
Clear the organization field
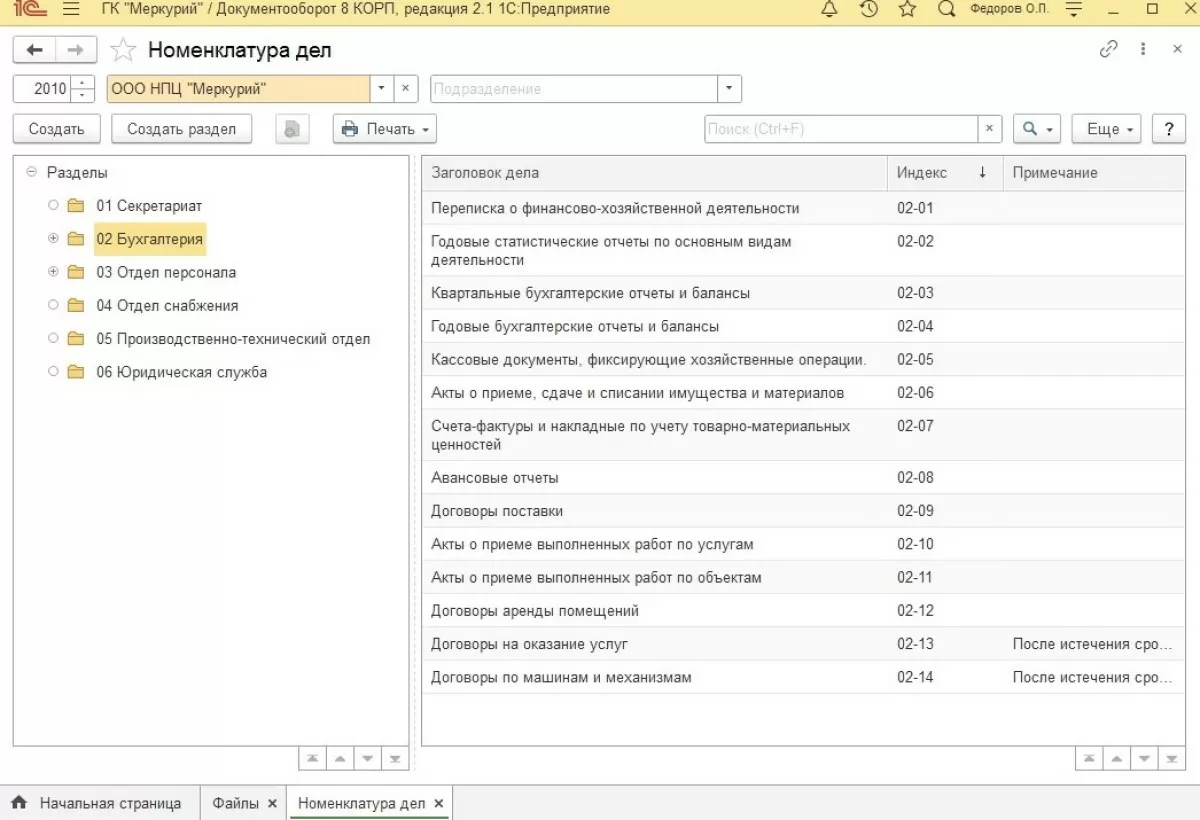[x=405, y=88]
